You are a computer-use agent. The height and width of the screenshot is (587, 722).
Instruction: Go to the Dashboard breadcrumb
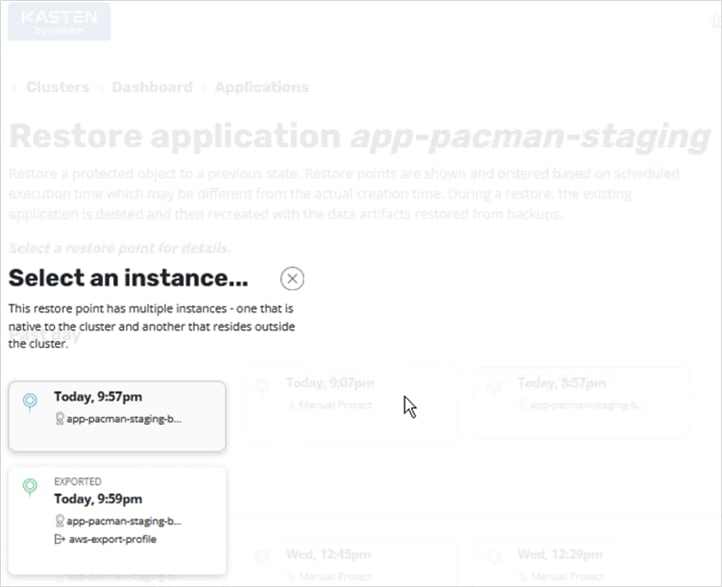pyautogui.click(x=152, y=87)
